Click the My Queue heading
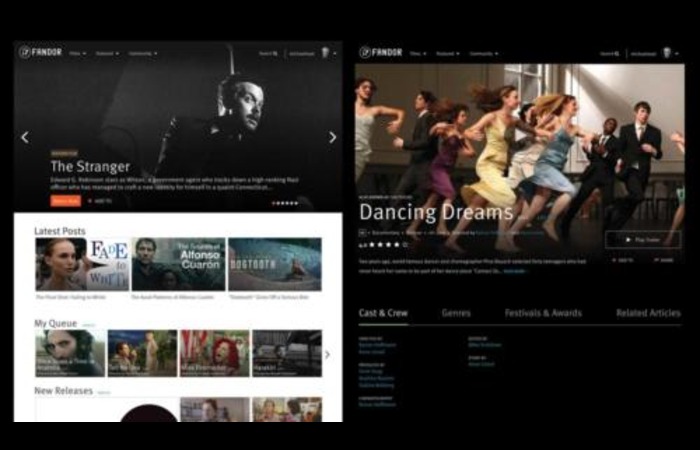Screen dimensions: 700x450 (x=56, y=323)
